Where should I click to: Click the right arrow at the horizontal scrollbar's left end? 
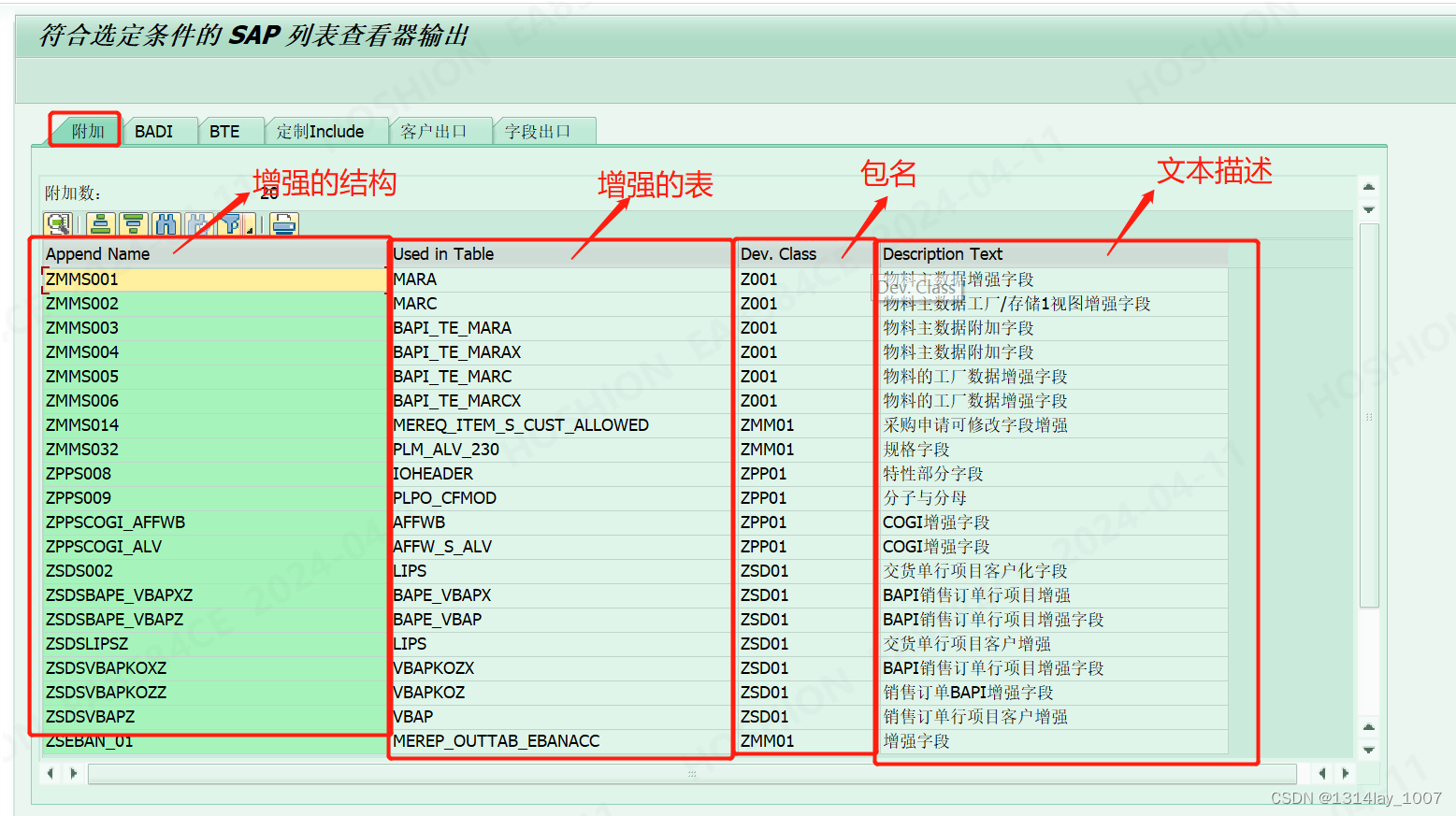click(74, 773)
